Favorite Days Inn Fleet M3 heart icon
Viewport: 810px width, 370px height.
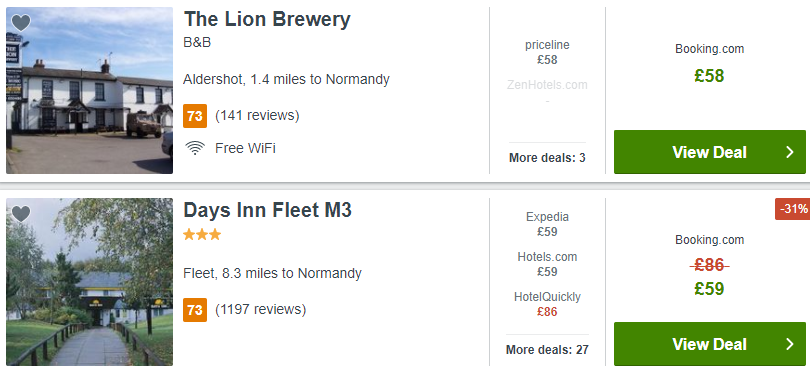(21, 214)
